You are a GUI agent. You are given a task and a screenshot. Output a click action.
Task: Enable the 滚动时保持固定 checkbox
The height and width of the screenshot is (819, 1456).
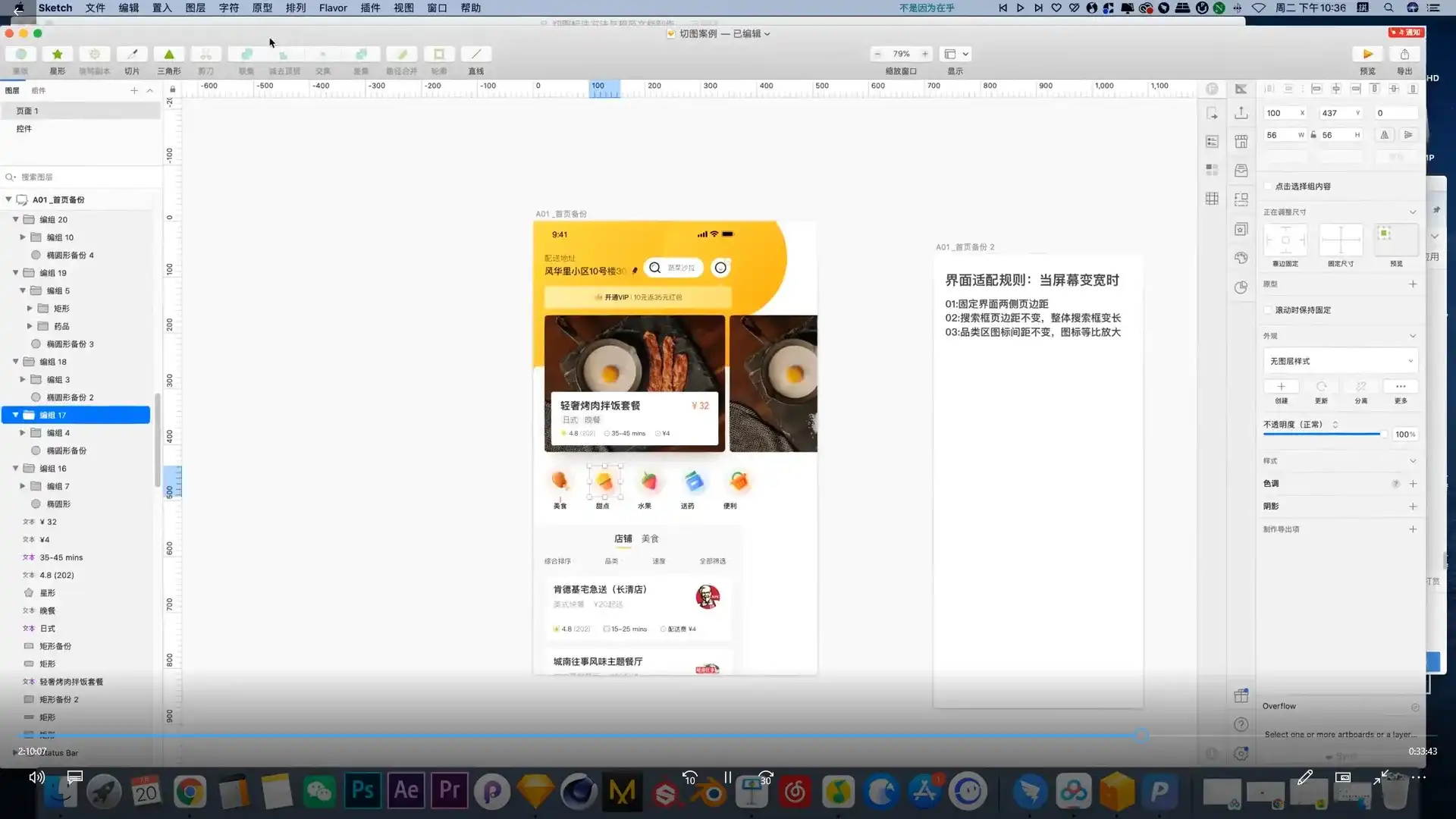click(x=1268, y=309)
